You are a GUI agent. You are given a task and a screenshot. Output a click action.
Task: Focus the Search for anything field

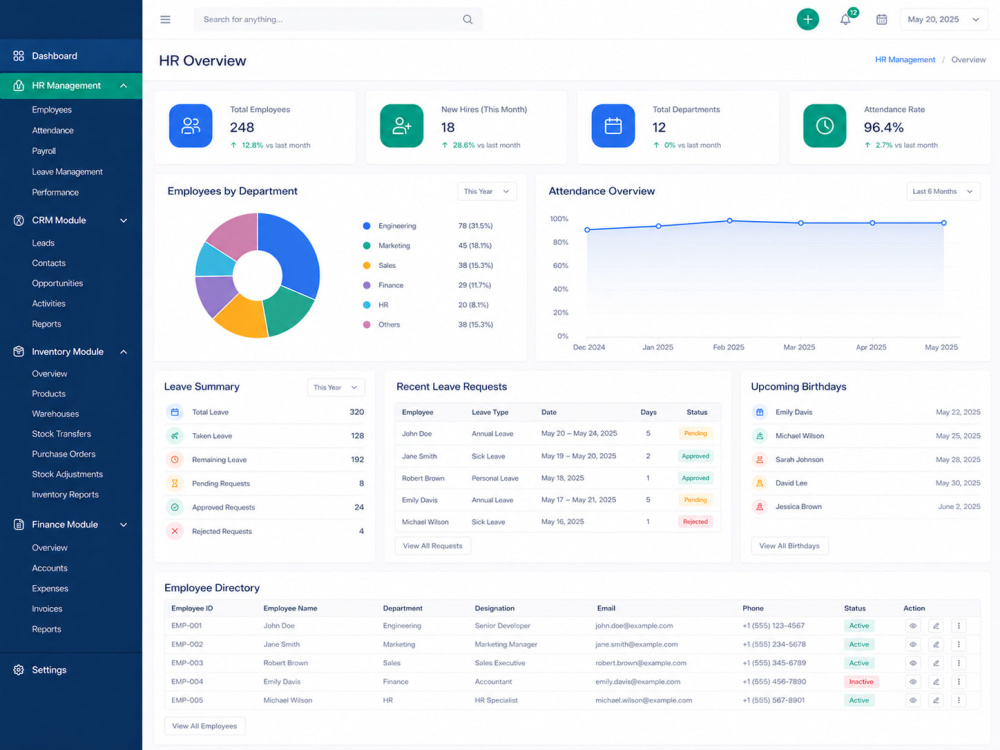[x=337, y=19]
